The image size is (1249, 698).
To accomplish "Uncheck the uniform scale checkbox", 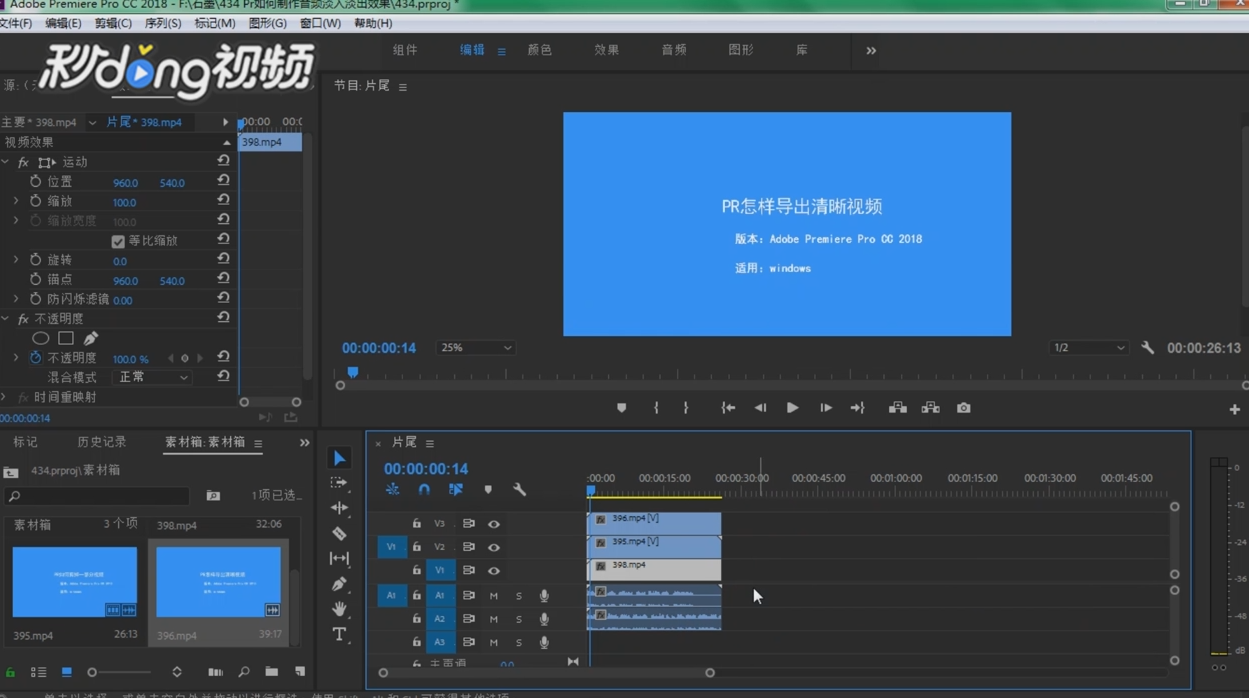I will pos(118,241).
